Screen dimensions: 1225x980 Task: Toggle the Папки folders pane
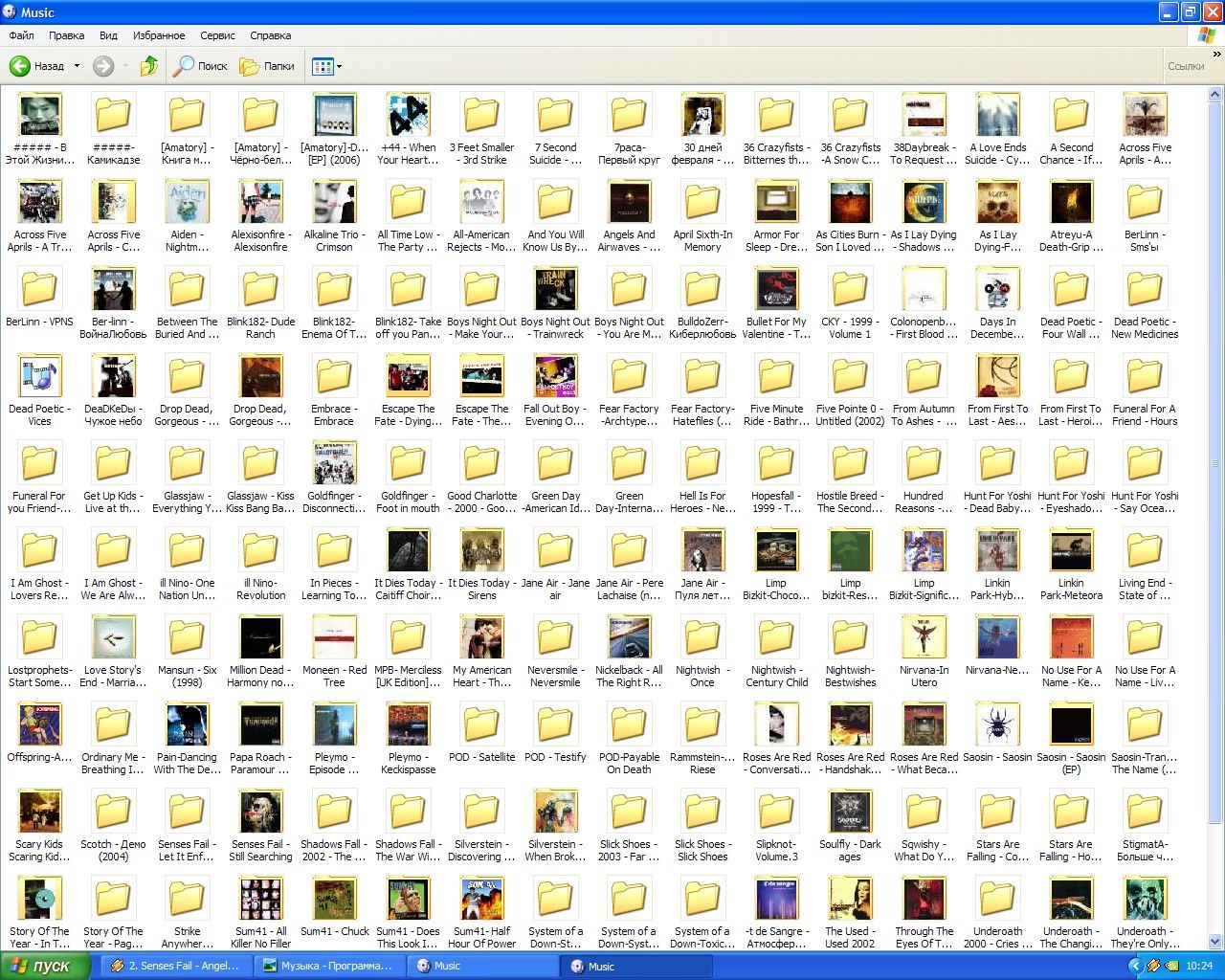[x=267, y=66]
